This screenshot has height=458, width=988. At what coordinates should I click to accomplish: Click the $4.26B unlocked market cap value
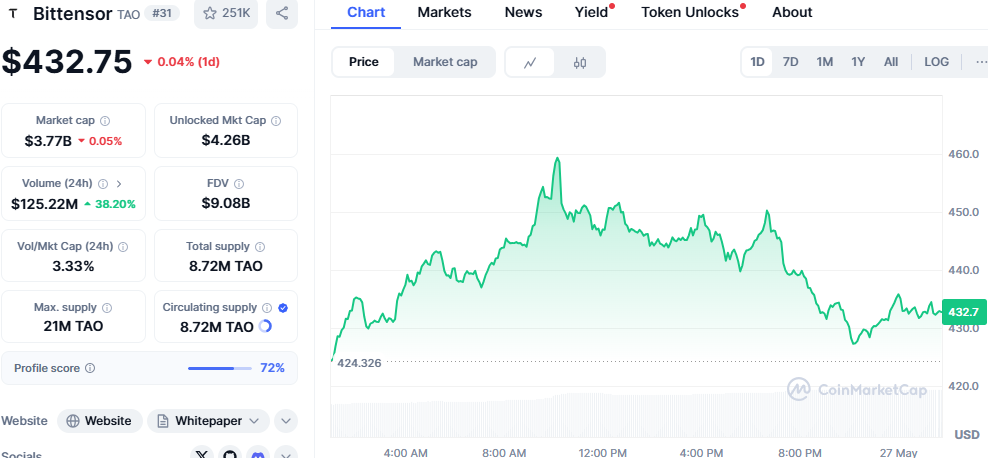click(226, 140)
